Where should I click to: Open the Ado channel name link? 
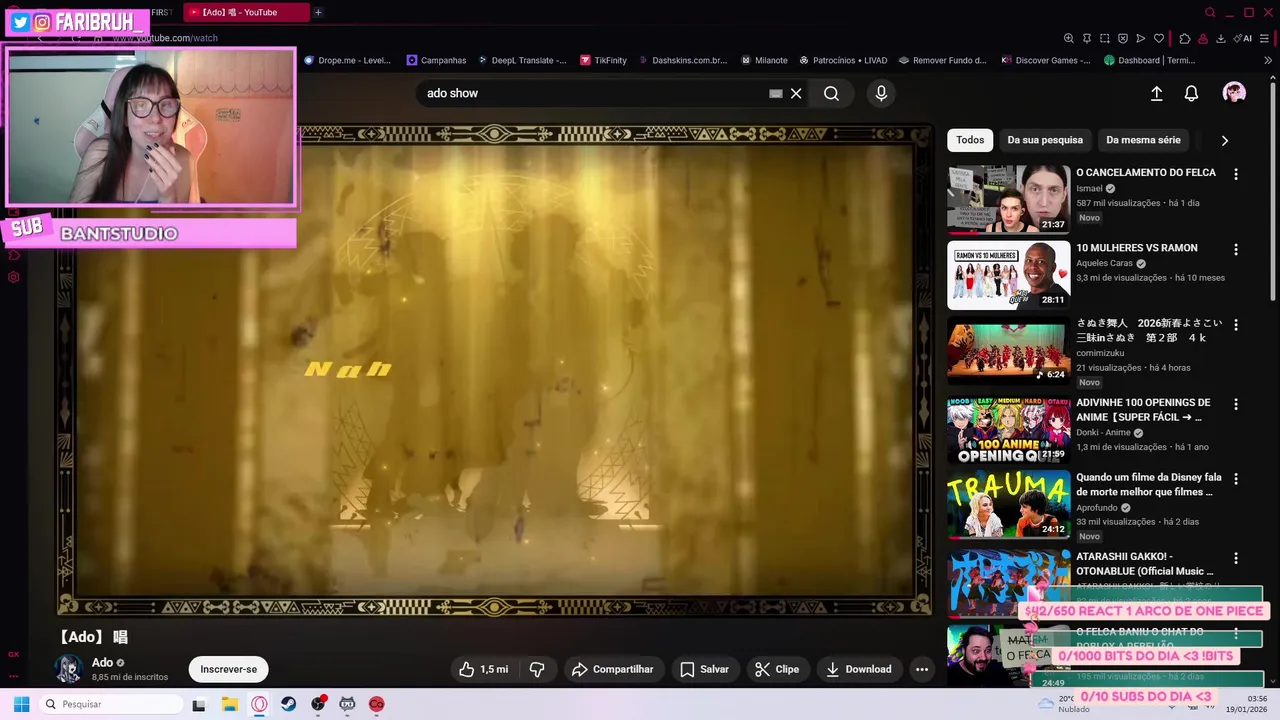[102, 662]
